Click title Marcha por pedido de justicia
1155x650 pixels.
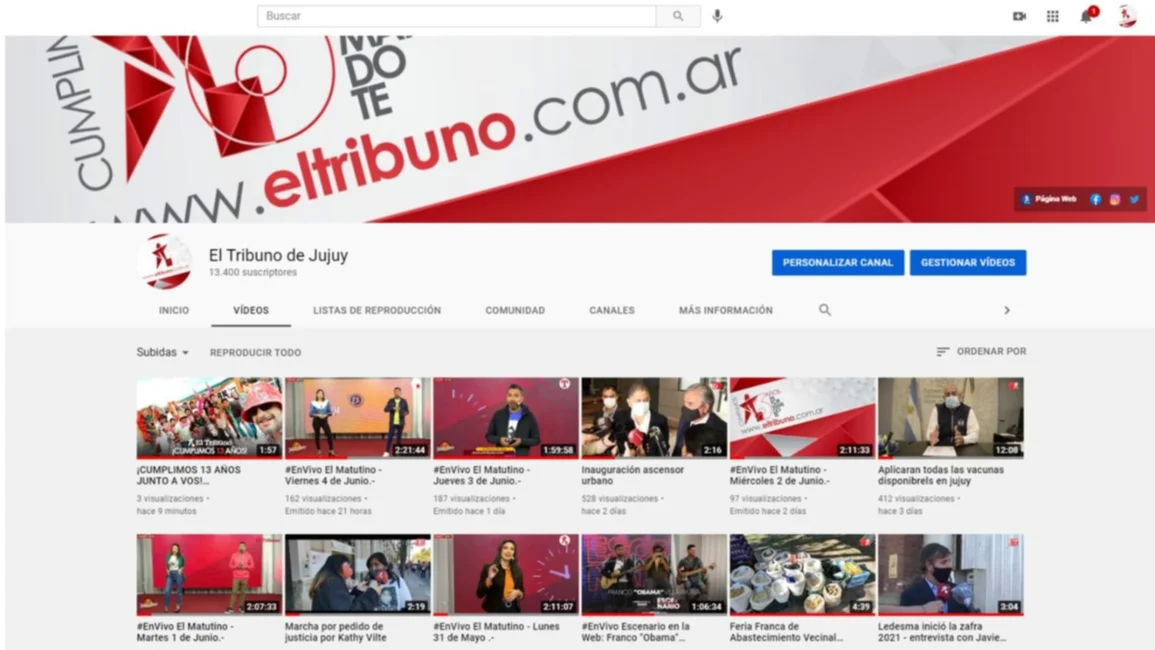click(x=336, y=632)
